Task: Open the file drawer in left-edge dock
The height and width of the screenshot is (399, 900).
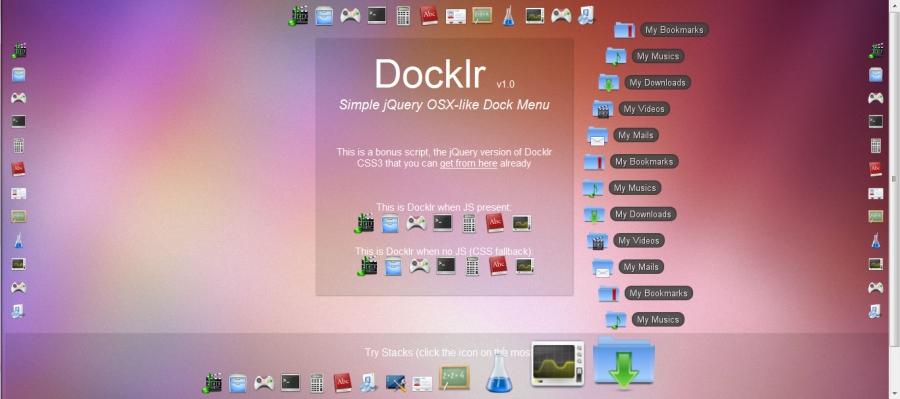Action: coord(19,75)
